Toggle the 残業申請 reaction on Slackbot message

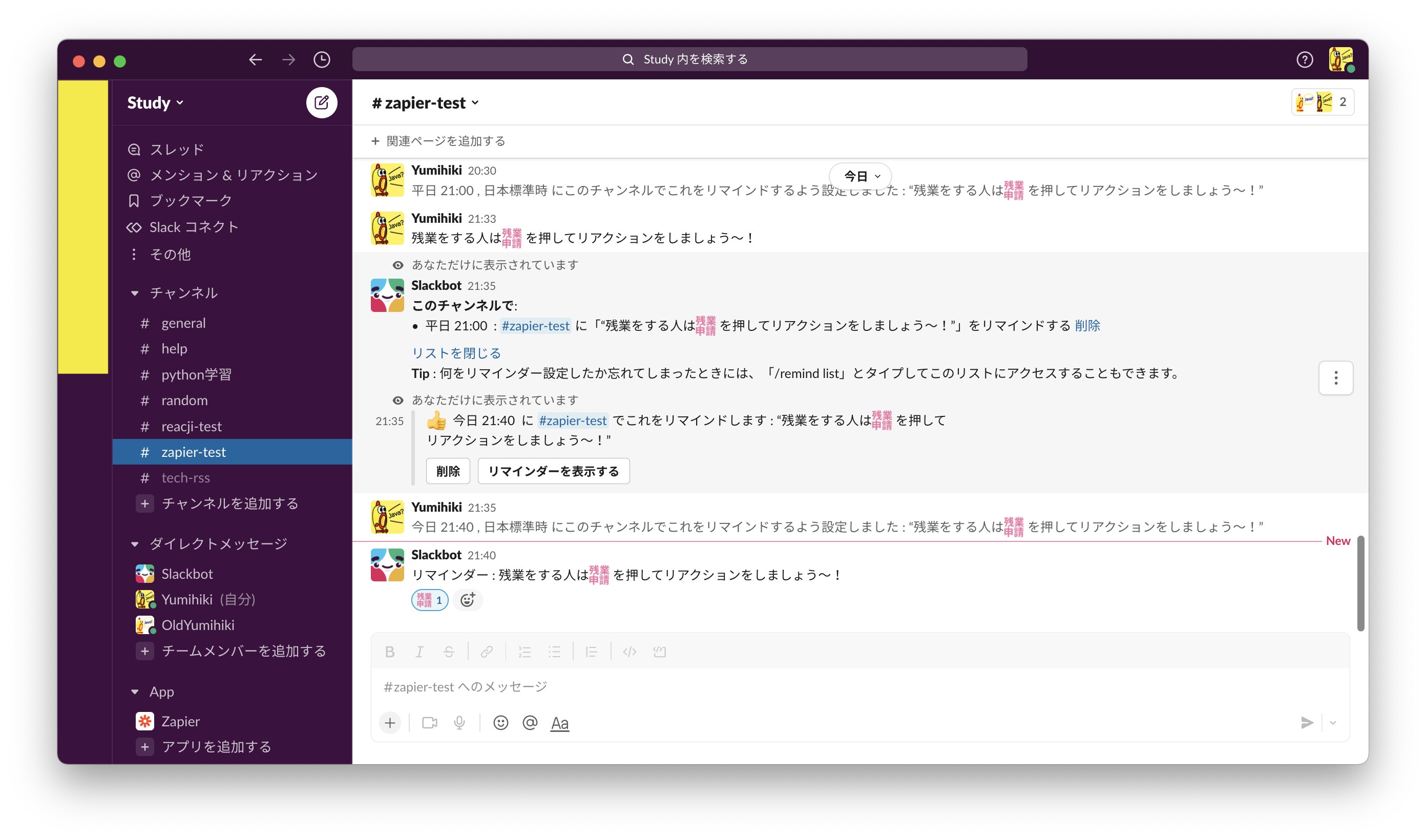(430, 600)
